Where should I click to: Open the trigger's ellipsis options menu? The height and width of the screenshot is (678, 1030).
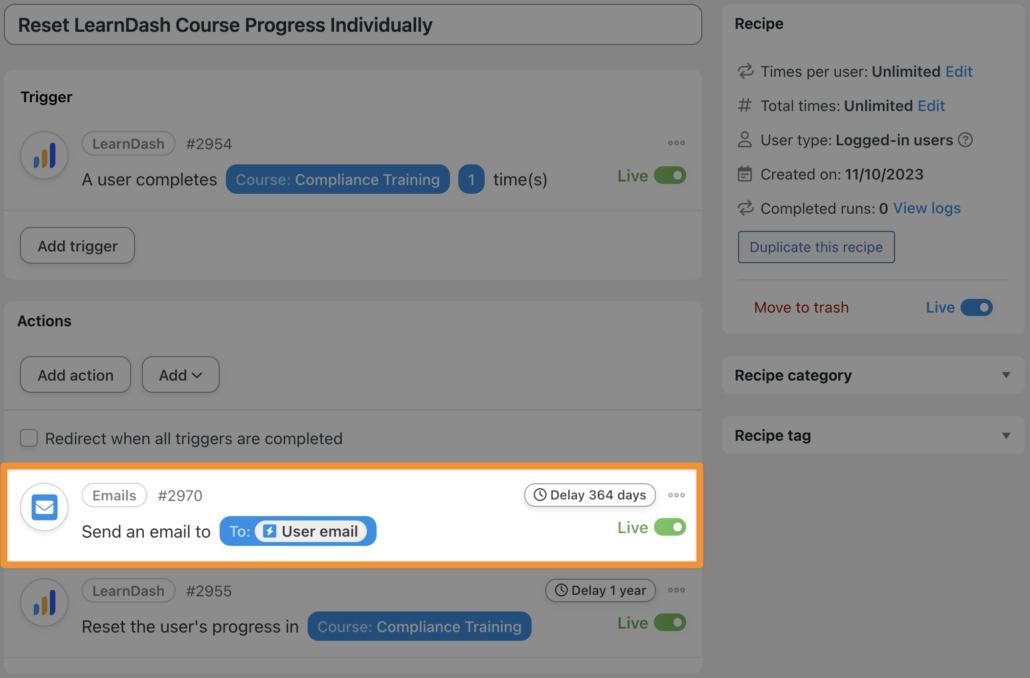pyautogui.click(x=676, y=143)
